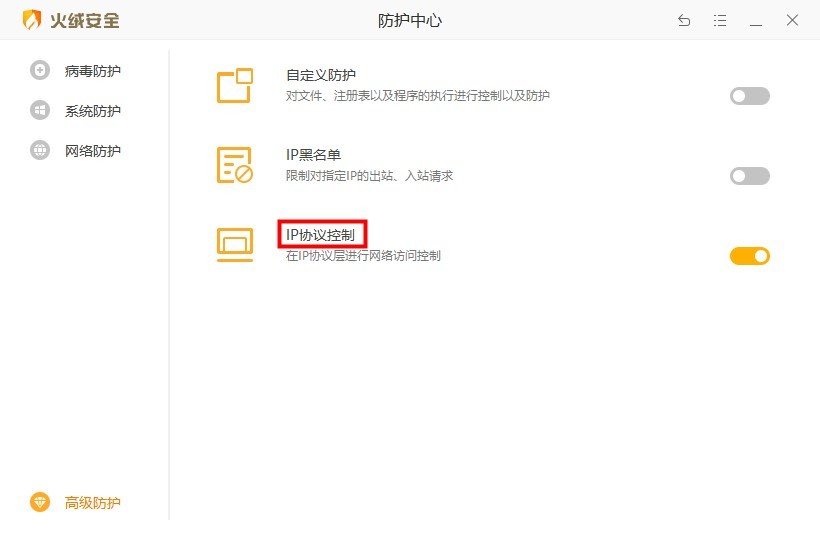Click the virus protection sidebar icon

tap(40, 70)
